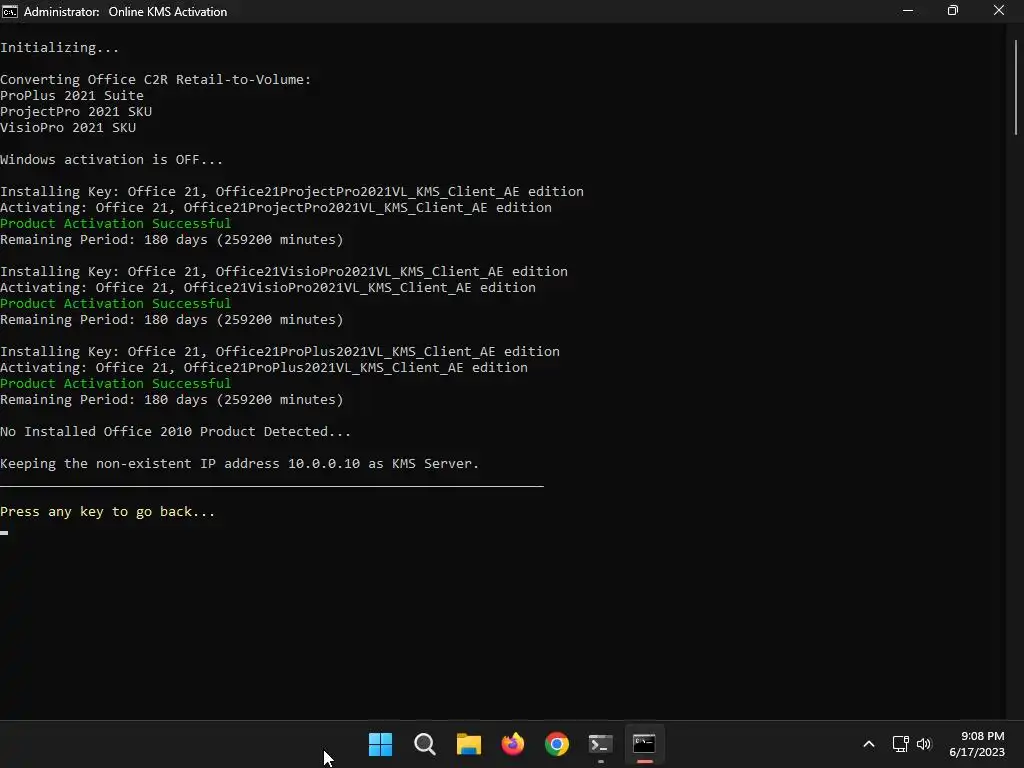Open taskbar Search
This screenshot has width=1024, height=768.
(x=424, y=744)
